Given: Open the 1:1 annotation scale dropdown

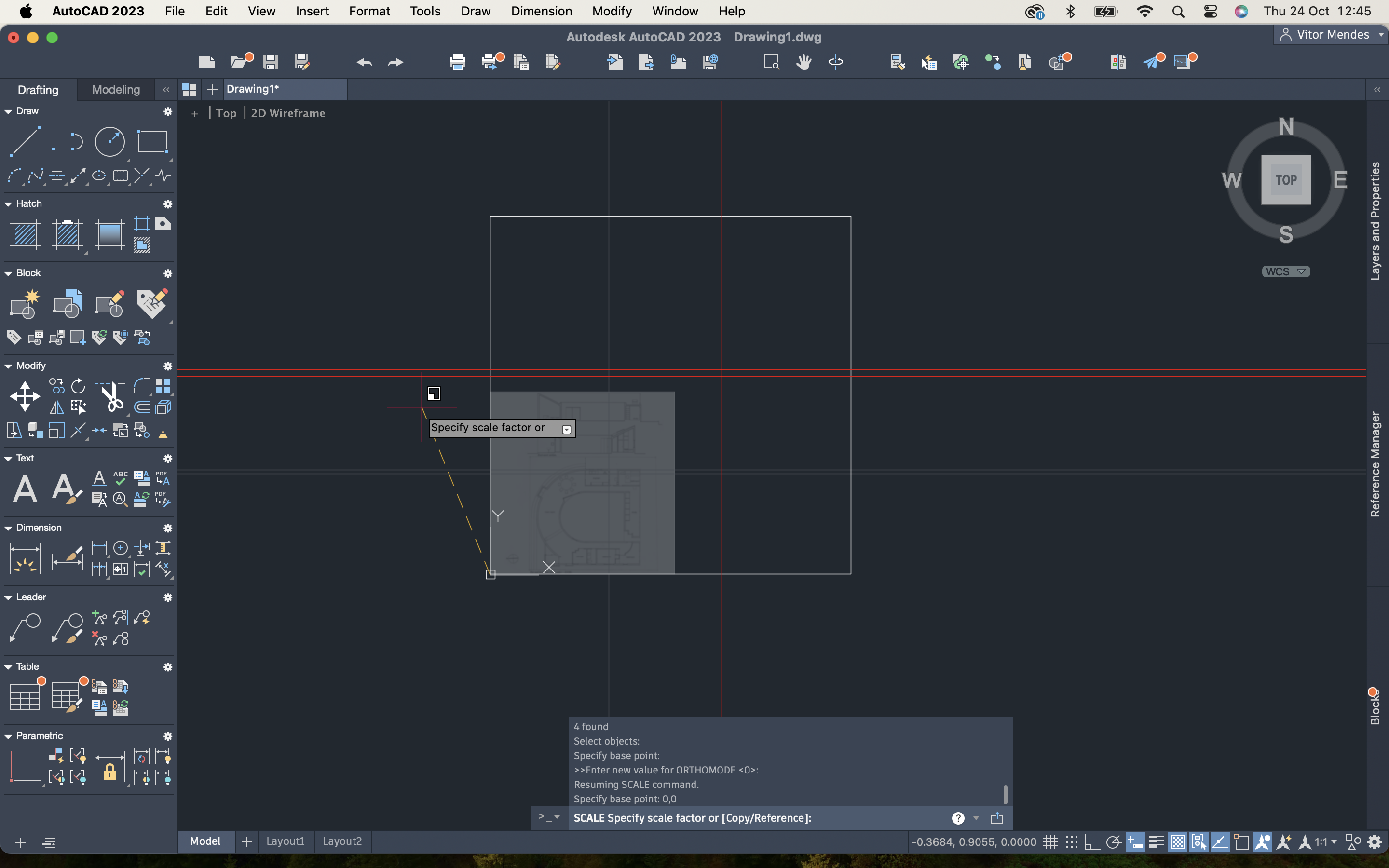Looking at the screenshot, I should point(1326,842).
